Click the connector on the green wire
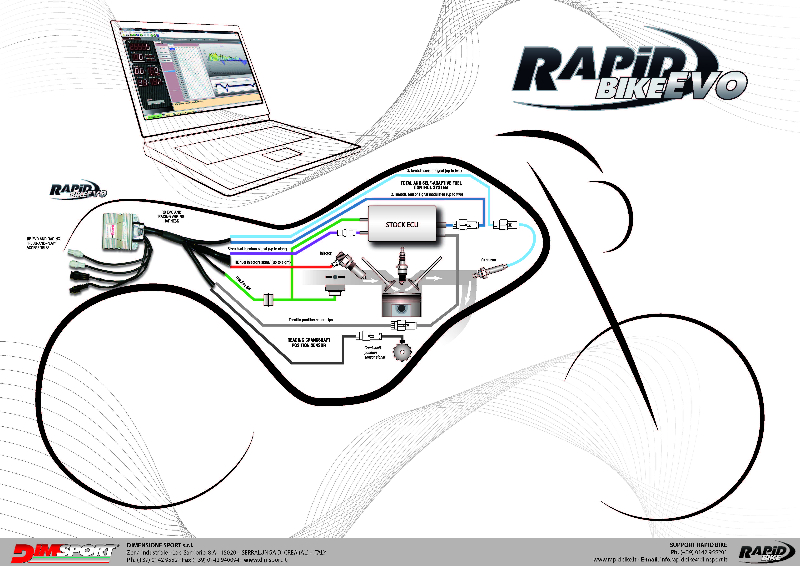800x566 pixels. pyautogui.click(x=271, y=297)
